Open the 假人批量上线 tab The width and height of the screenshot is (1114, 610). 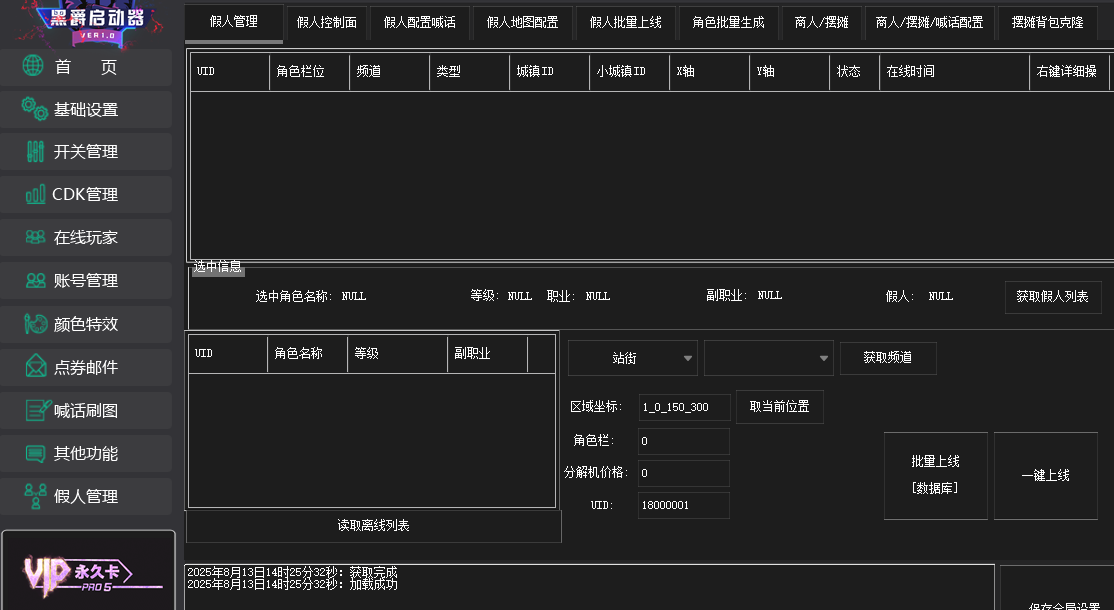(625, 22)
